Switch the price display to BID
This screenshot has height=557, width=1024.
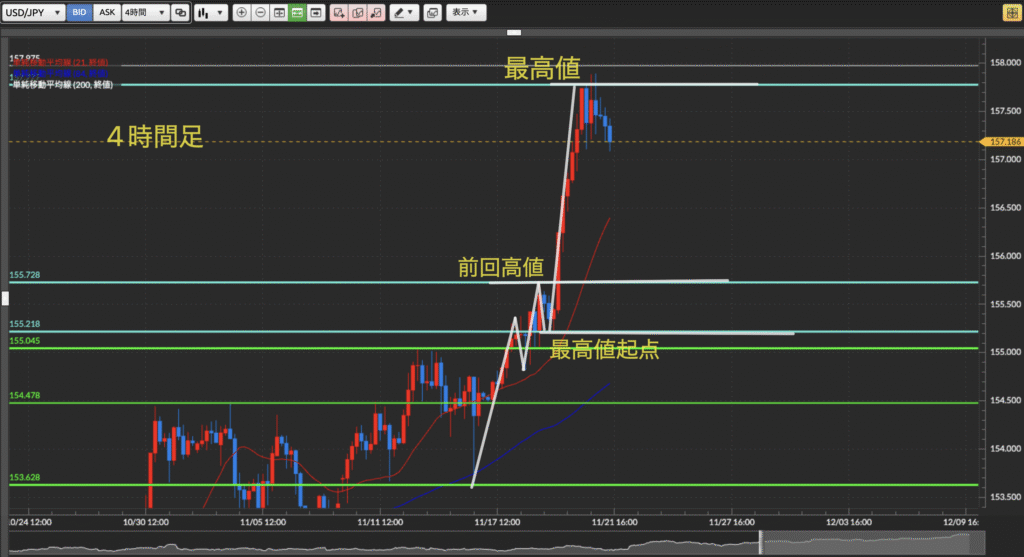[x=81, y=13]
